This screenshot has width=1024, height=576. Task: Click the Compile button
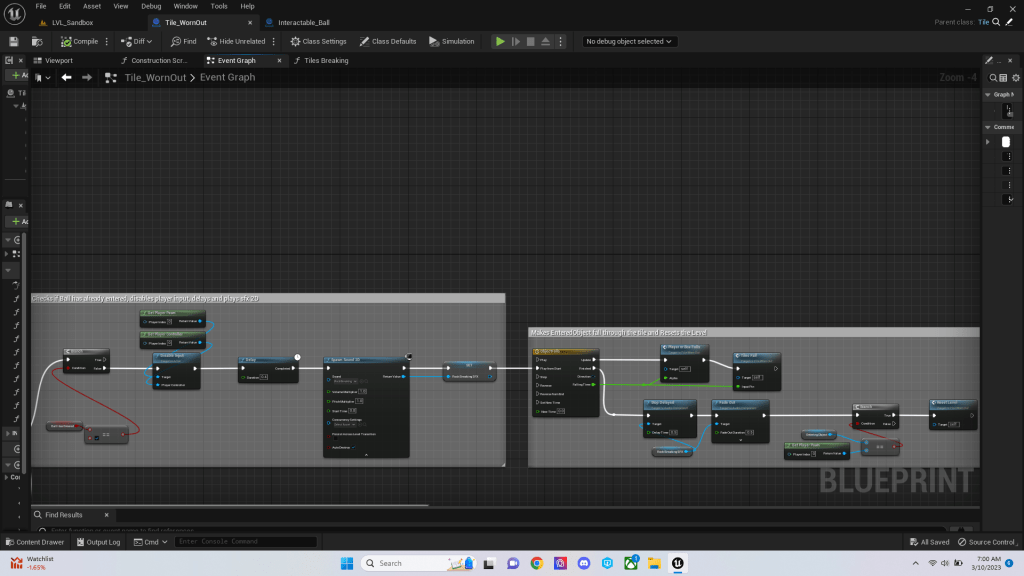[79, 41]
